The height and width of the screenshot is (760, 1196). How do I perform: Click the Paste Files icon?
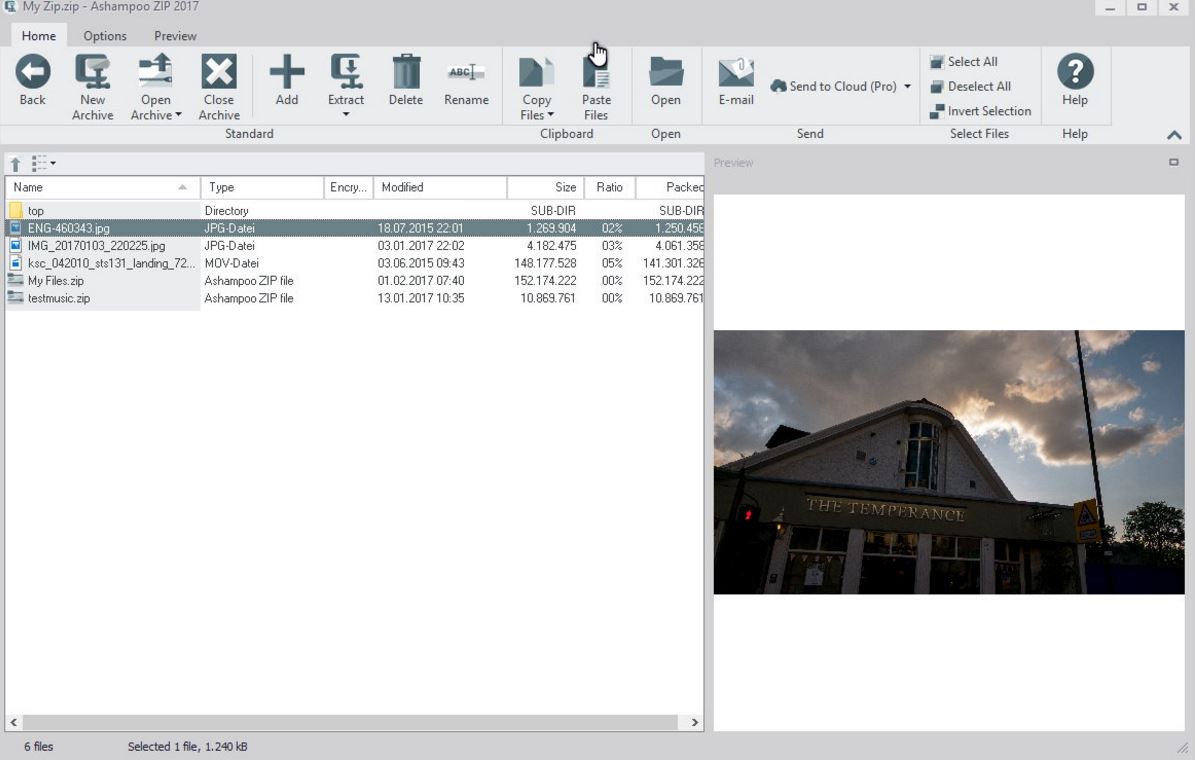pyautogui.click(x=596, y=73)
